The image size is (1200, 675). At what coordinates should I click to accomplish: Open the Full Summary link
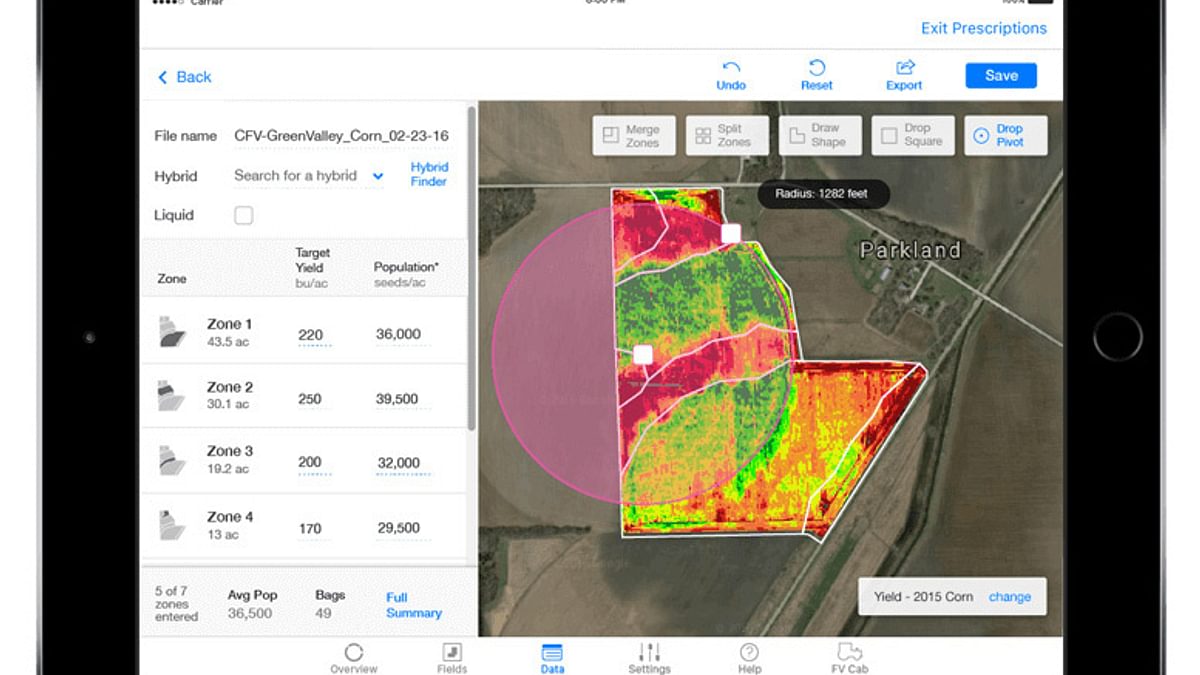(413, 605)
